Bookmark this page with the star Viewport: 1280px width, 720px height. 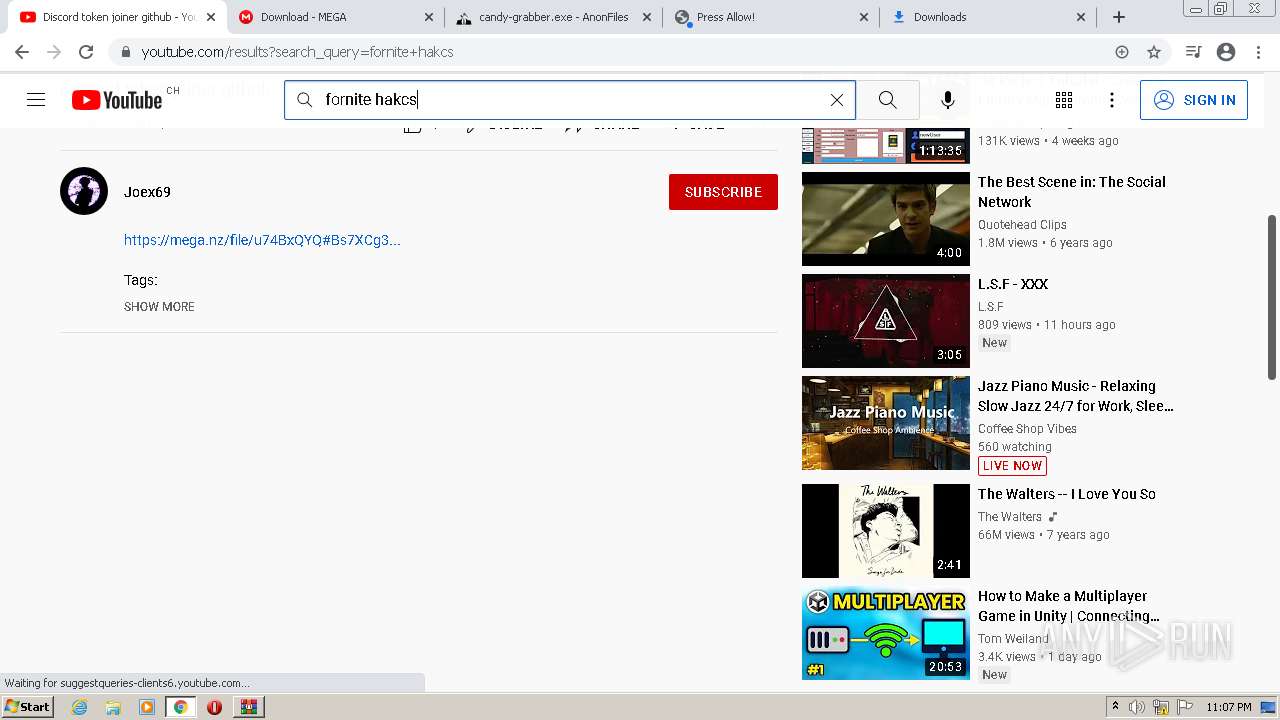(1154, 52)
